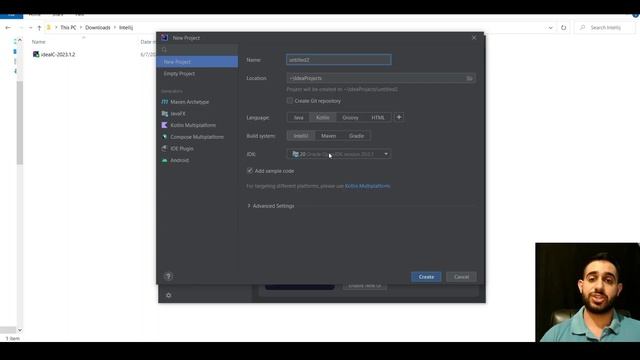Click the Name column header in Explorer

coord(39,42)
